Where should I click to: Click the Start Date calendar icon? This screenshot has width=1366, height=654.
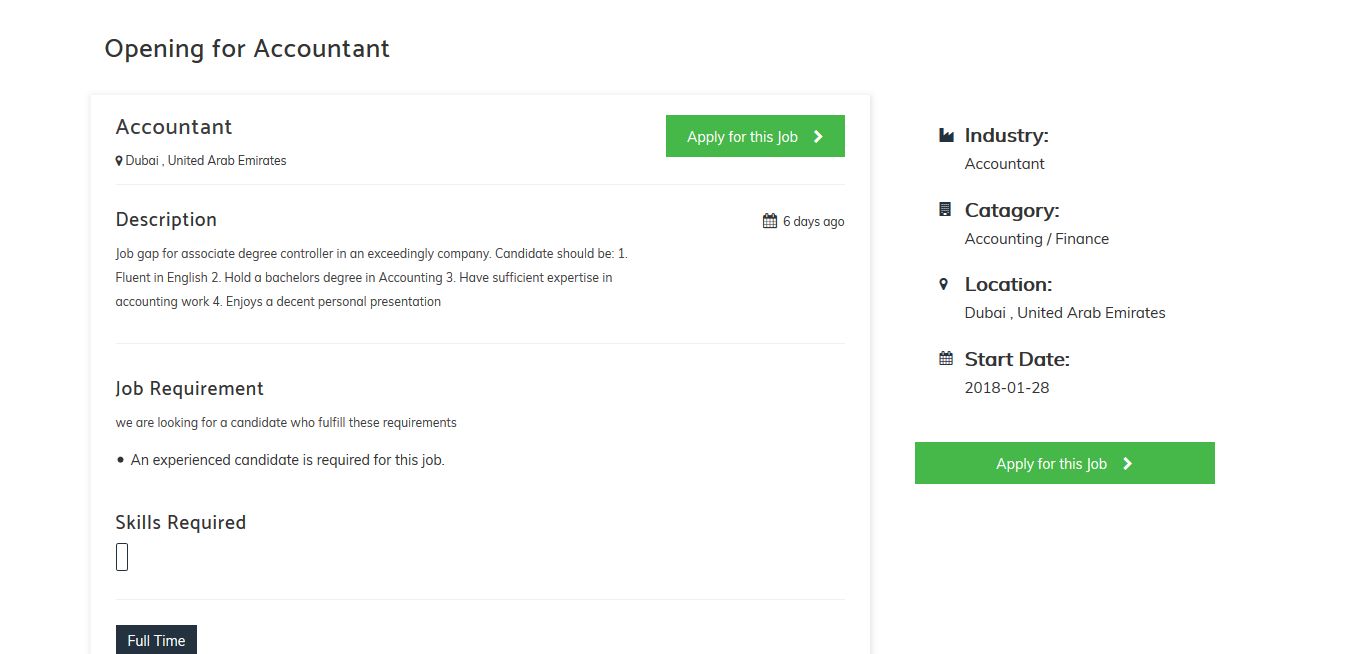click(x=946, y=358)
